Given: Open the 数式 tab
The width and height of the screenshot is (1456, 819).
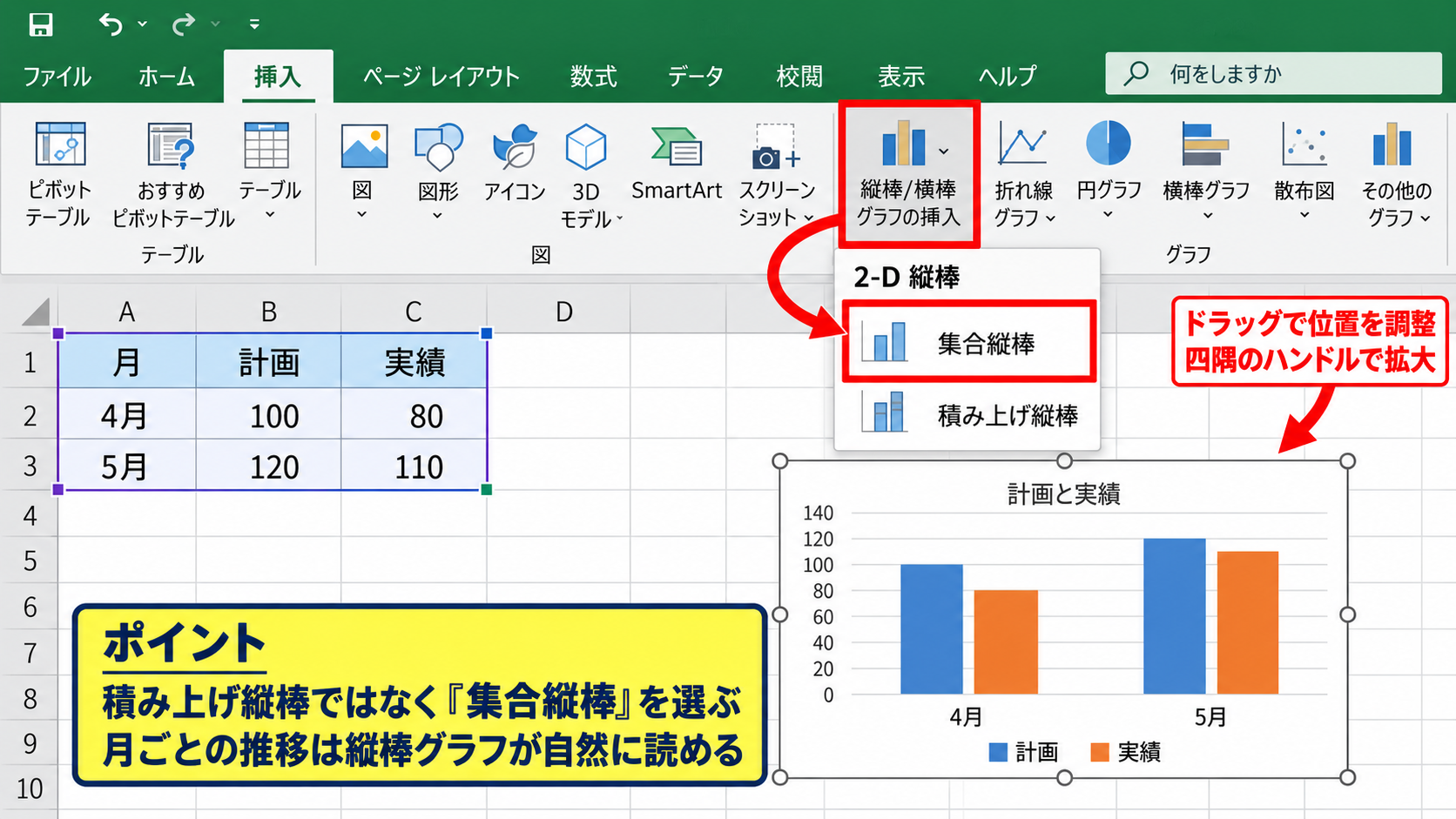Looking at the screenshot, I should point(593,77).
